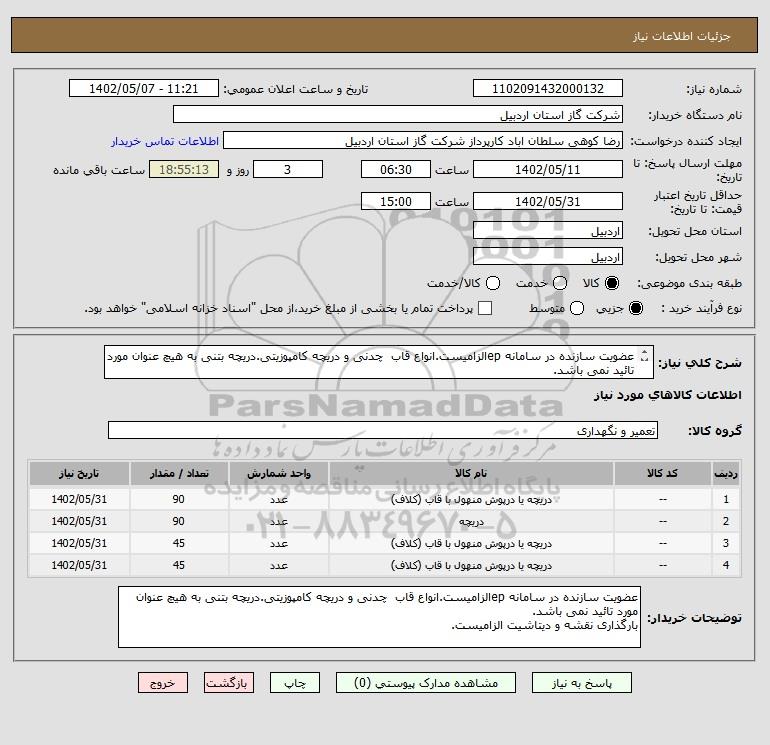Screen dimensions: 770x745
Task: Click the response deadline date 1402/05/11 field
Action: tap(548, 169)
